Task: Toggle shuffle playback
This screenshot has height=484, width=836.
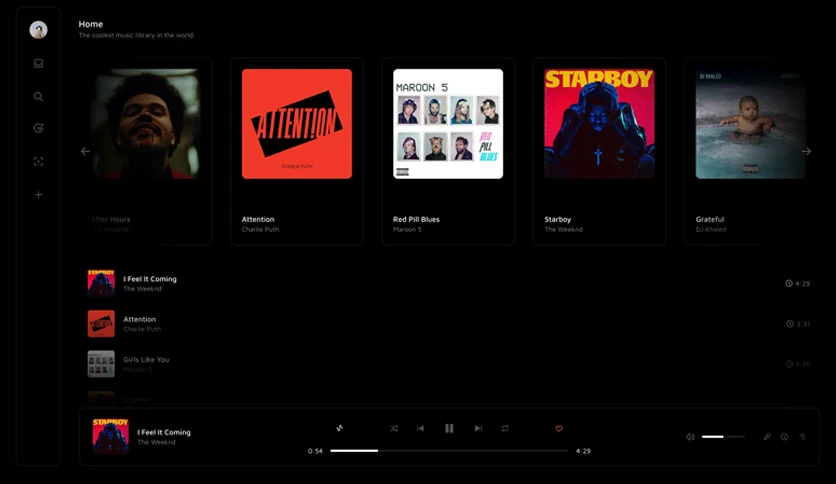Action: (393, 429)
